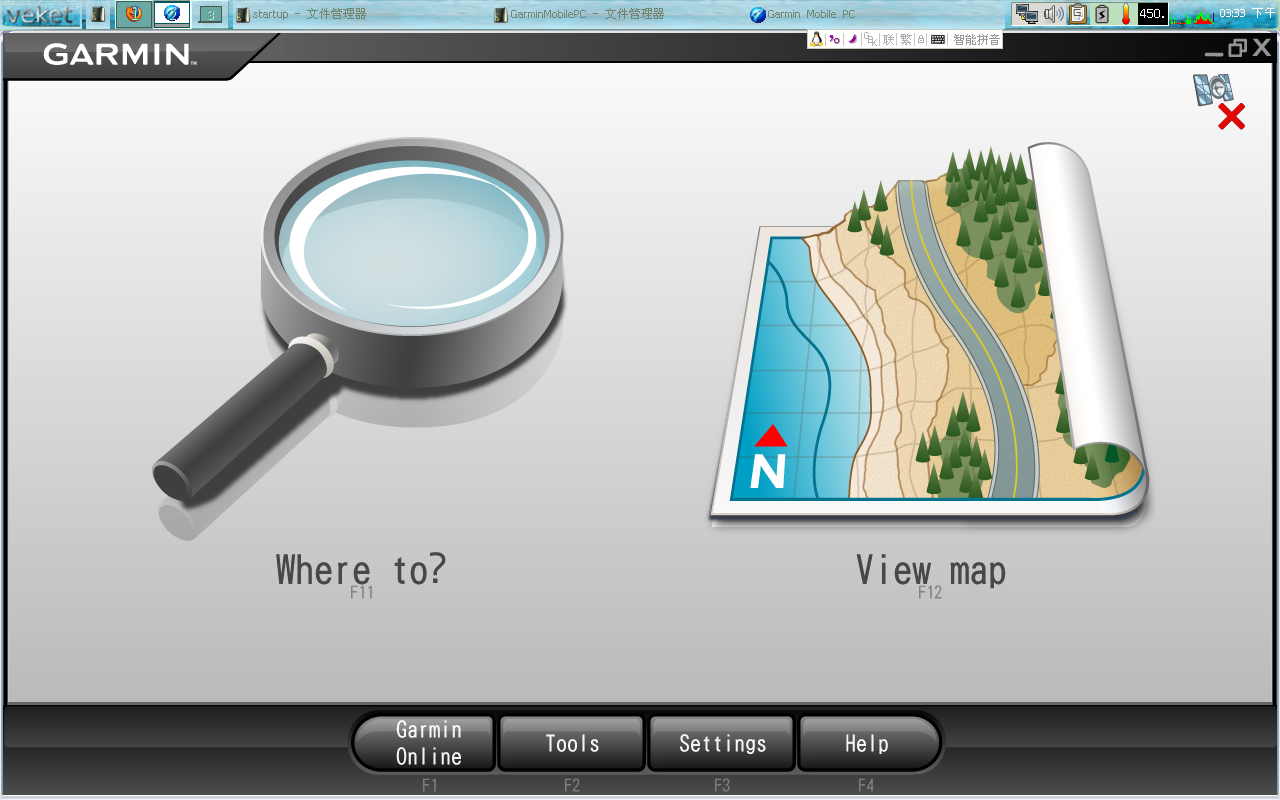The width and height of the screenshot is (1280, 800).
Task: Open the volume speaker tray icon
Action: click(1053, 14)
